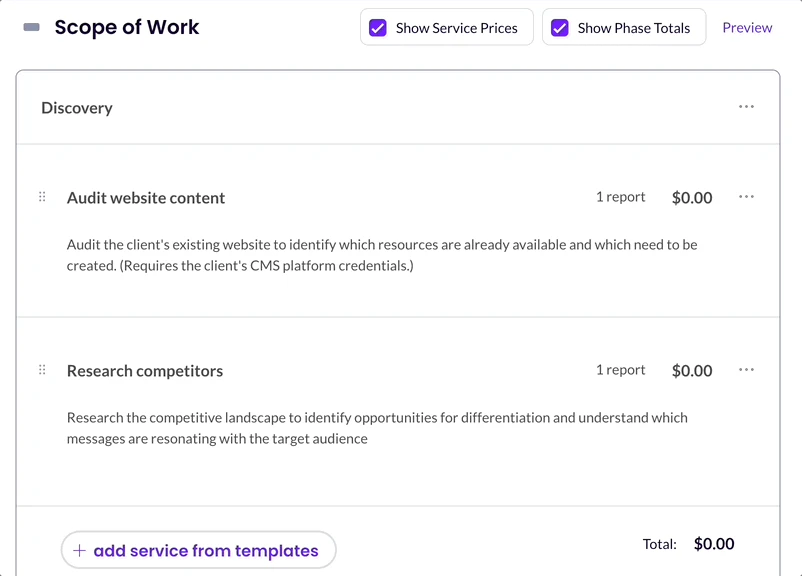The image size is (802, 576).
Task: Expand details for Research competitors service
Action: [144, 369]
